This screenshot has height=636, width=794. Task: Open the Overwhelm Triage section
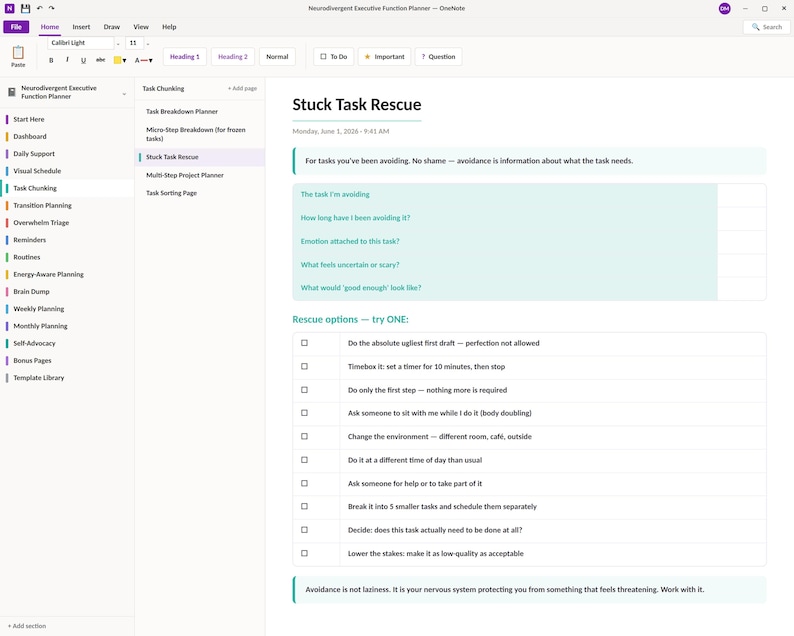(67, 222)
